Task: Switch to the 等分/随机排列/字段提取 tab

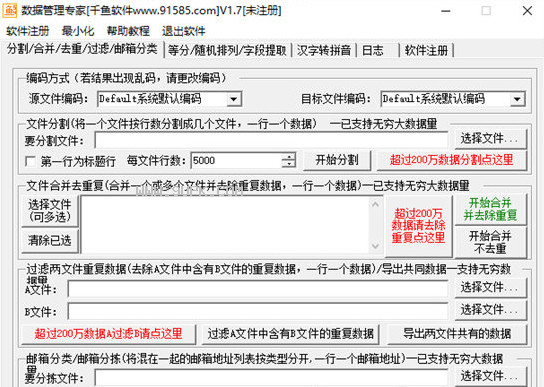Action: click(227, 51)
